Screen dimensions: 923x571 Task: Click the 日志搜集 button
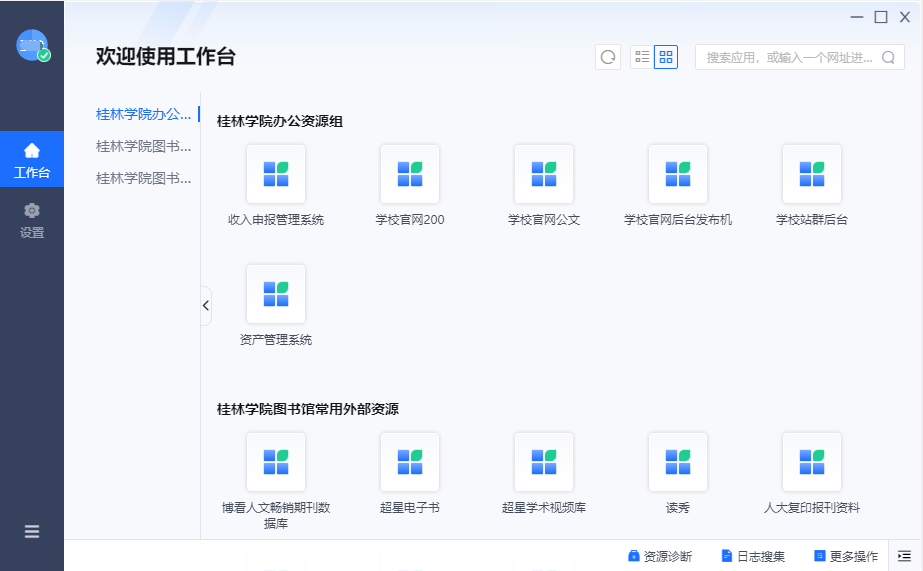753,556
